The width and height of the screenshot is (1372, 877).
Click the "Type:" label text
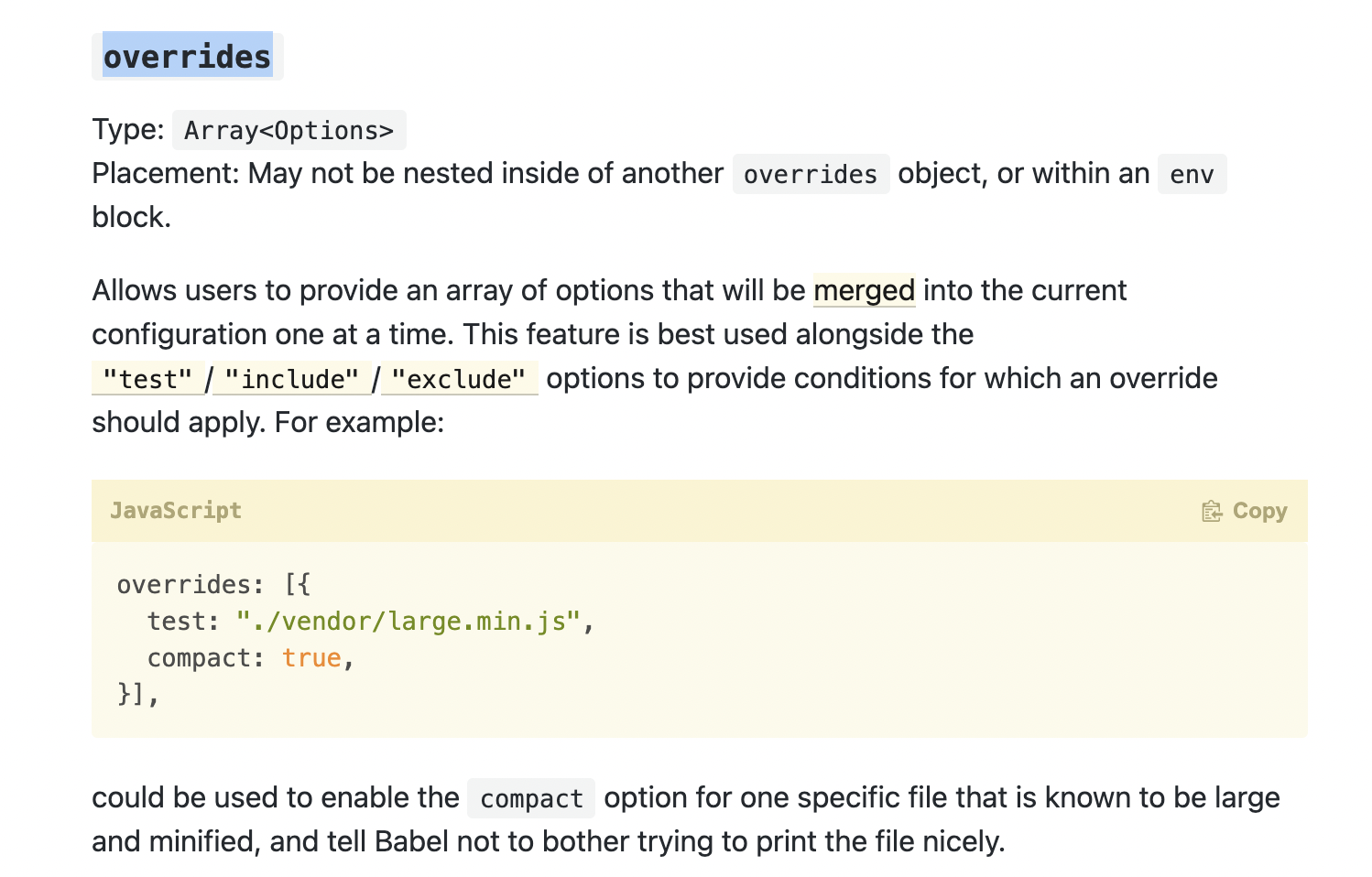(127, 130)
